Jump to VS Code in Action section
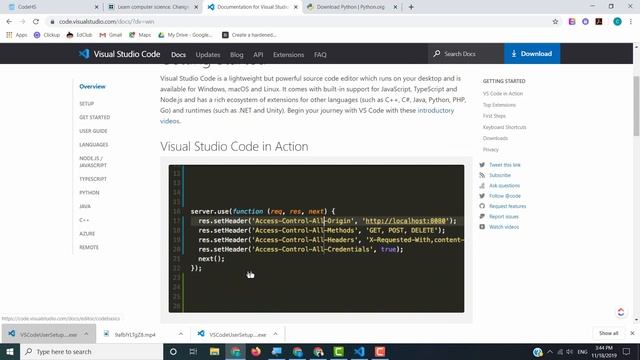This screenshot has width=640, height=360. (503, 93)
